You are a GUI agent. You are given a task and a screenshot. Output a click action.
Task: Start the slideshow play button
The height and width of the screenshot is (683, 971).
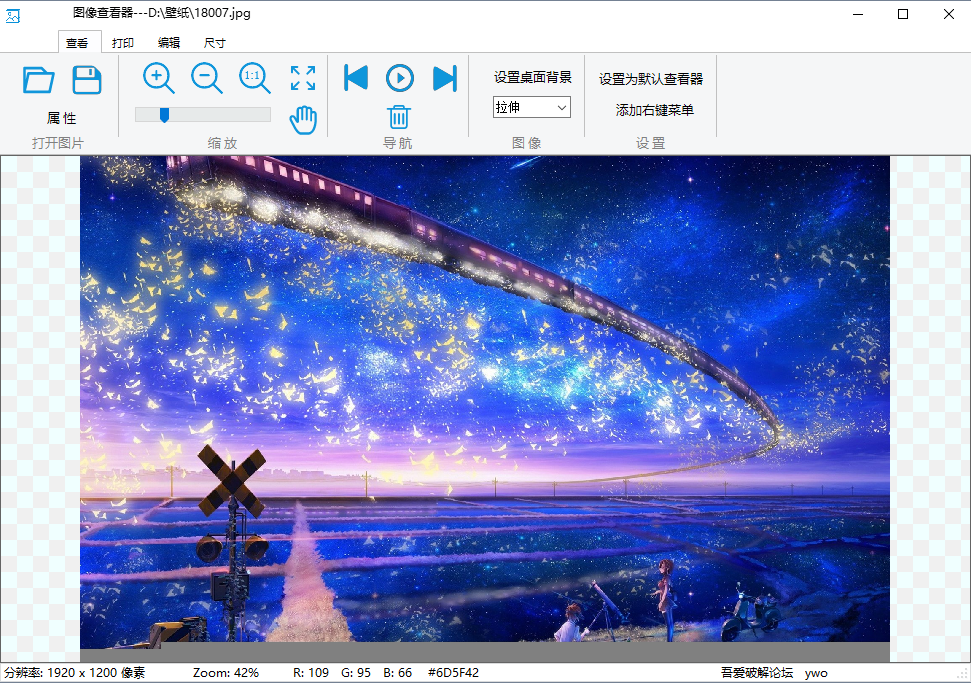click(399, 78)
